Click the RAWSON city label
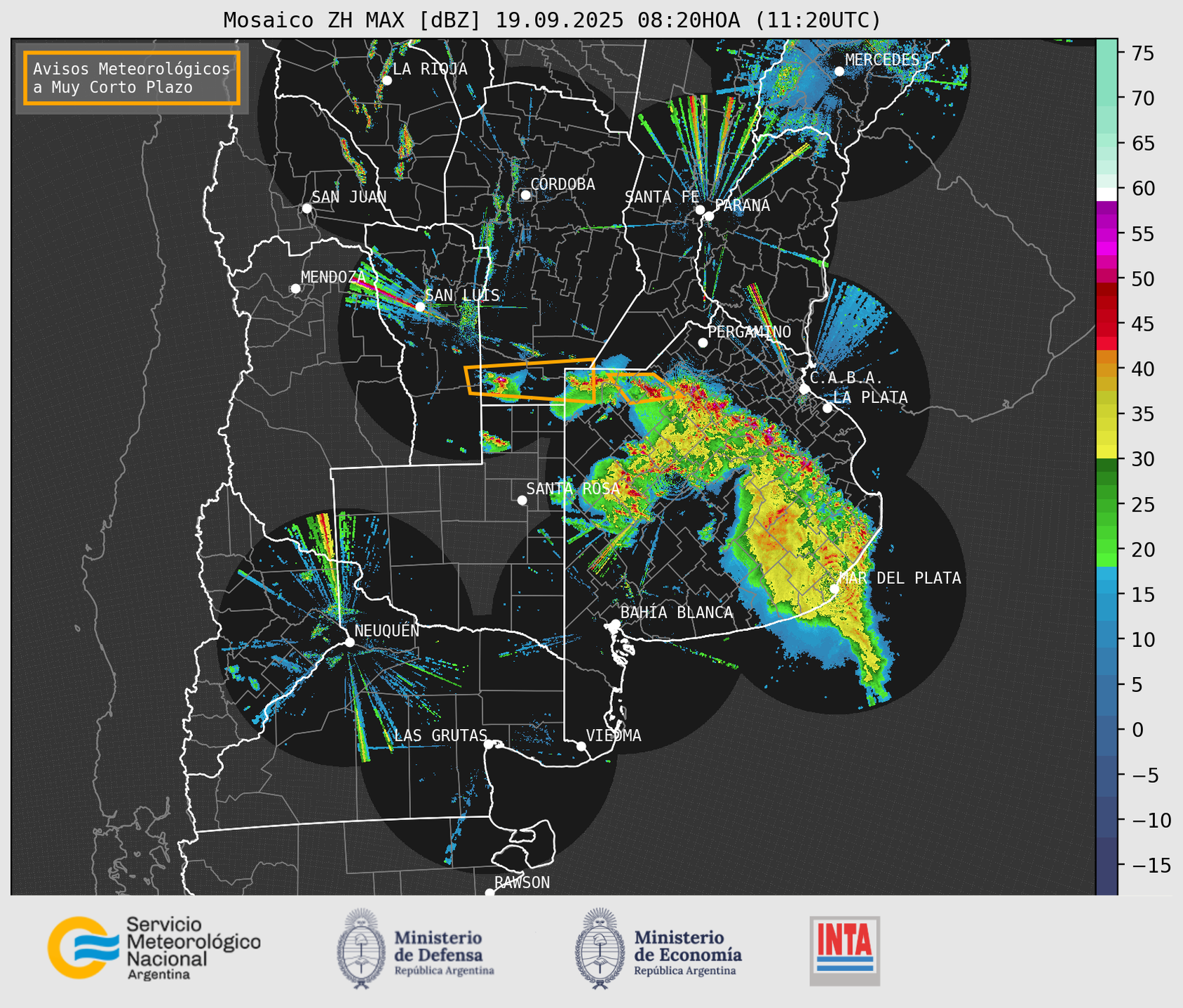This screenshot has height=1008, width=1183. point(522,883)
